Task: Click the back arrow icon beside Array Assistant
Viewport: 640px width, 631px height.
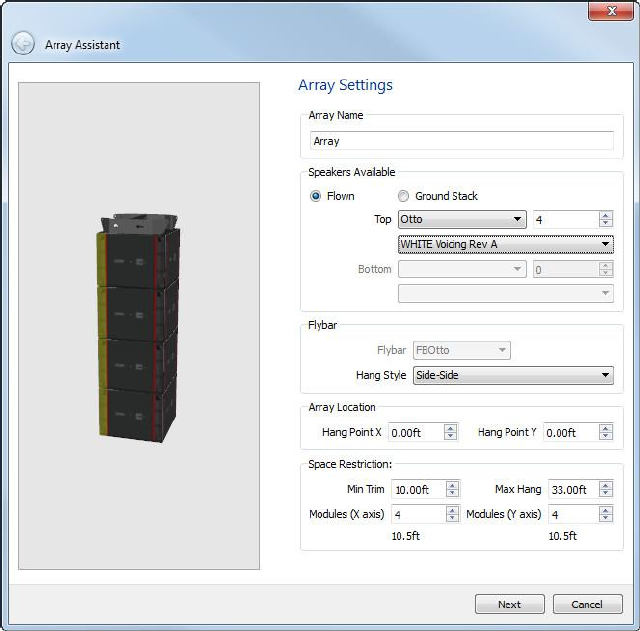Action: (x=22, y=44)
